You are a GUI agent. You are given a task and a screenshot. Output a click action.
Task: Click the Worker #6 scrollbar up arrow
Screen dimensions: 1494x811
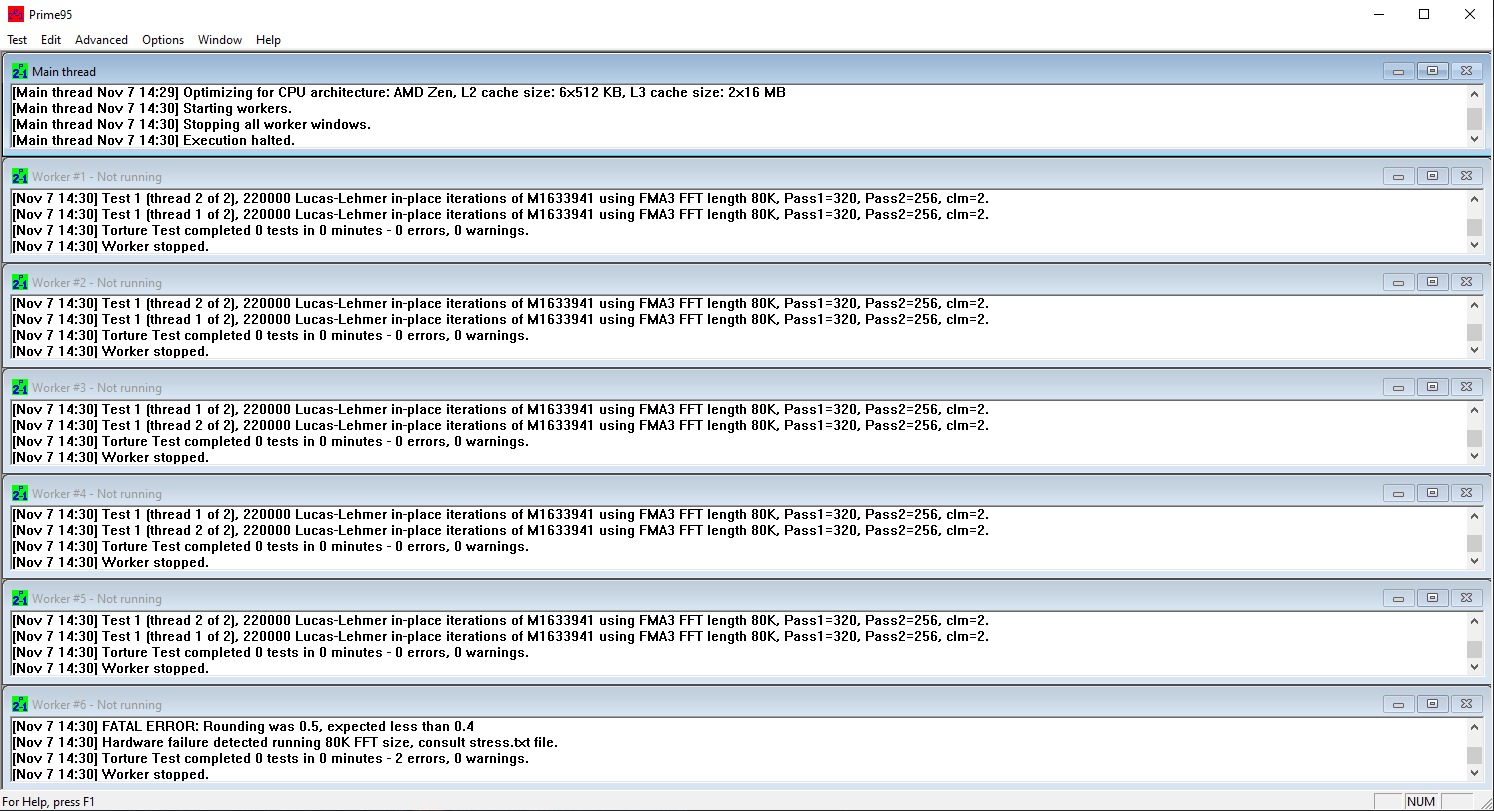1474,727
